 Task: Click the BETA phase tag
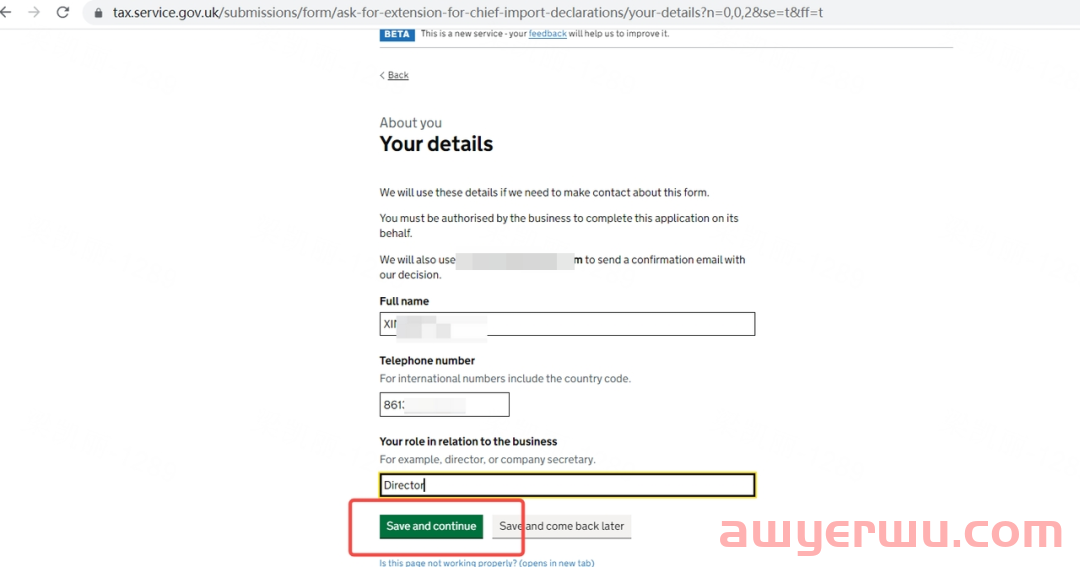[397, 34]
